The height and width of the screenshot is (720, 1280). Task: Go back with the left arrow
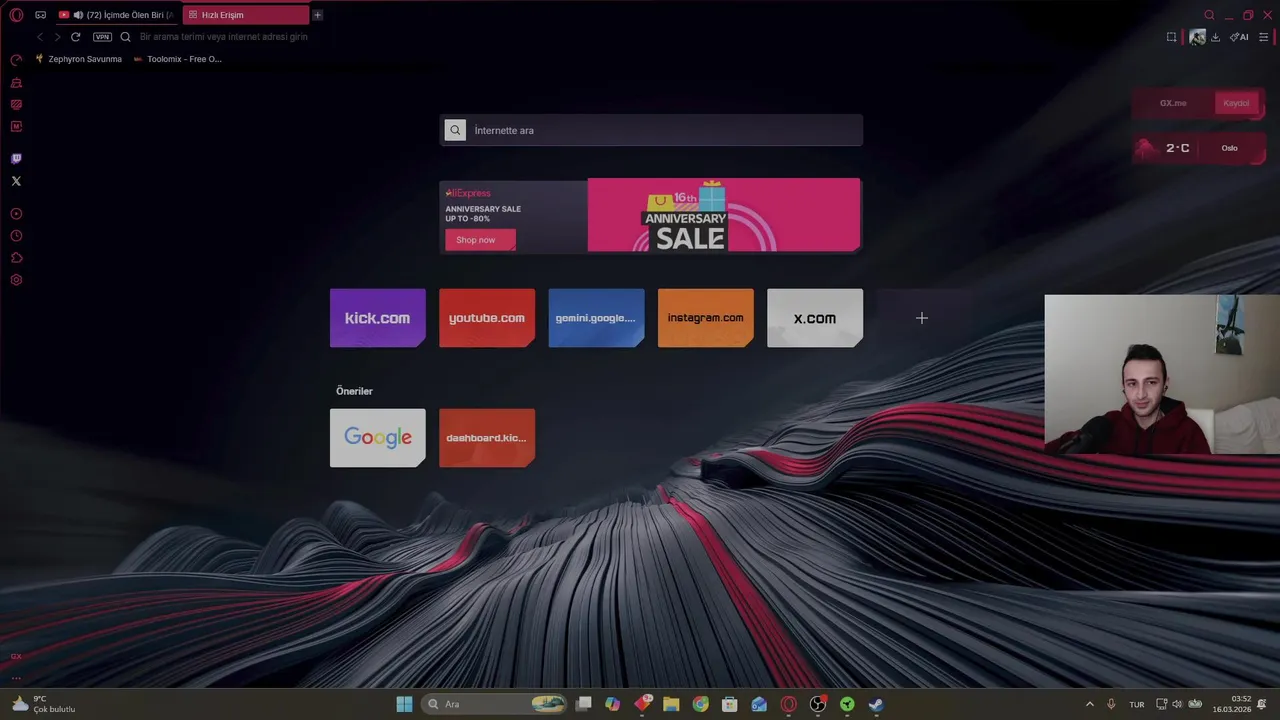click(x=40, y=37)
